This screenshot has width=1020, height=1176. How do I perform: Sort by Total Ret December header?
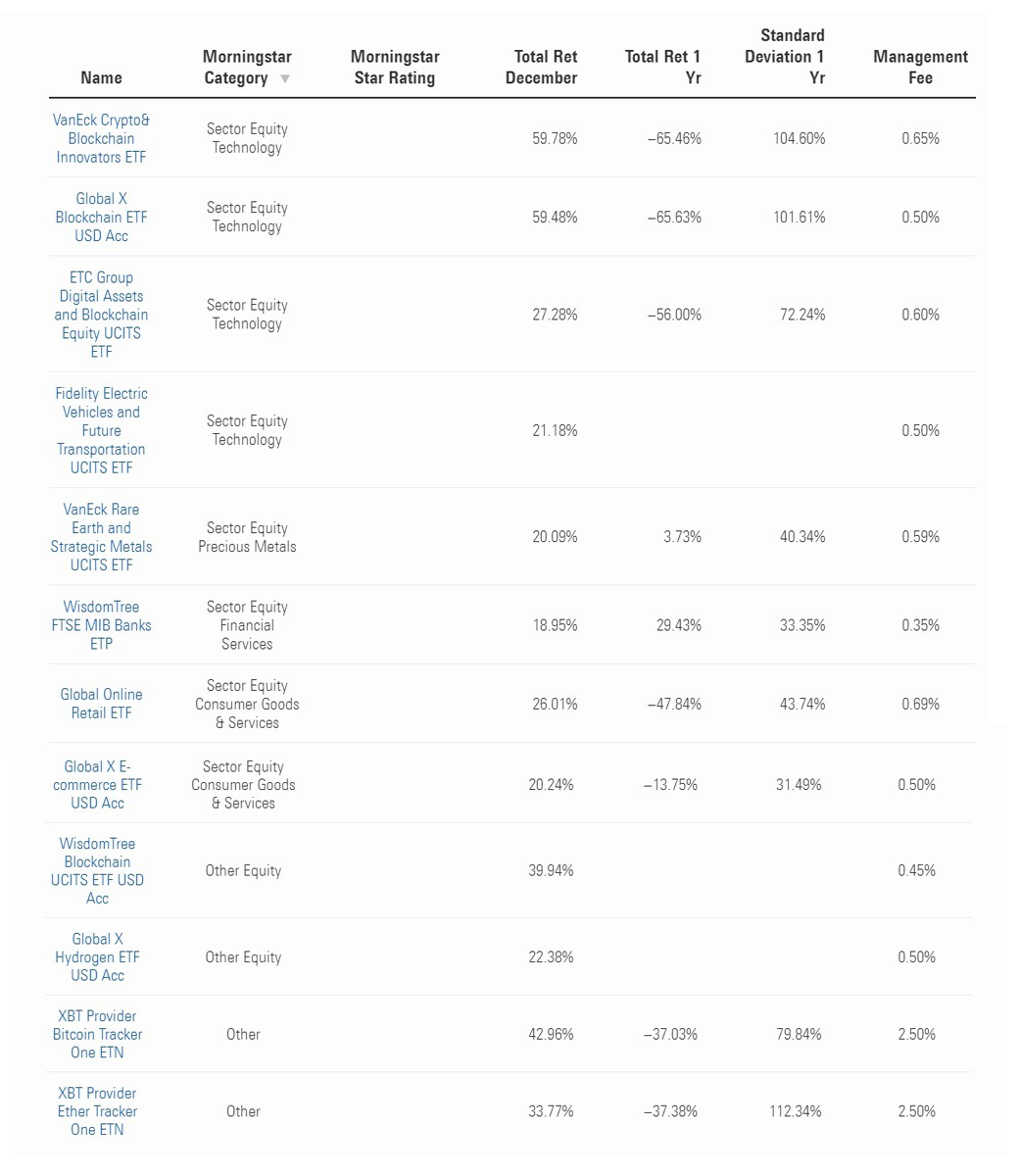541,68
